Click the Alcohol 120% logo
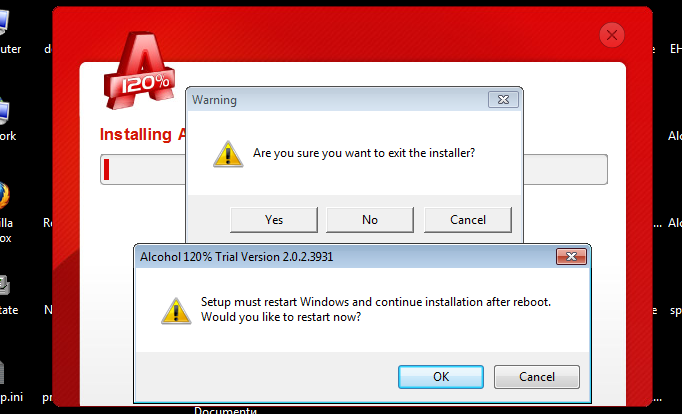Image resolution: width=682 pixels, height=414 pixels. (139, 70)
